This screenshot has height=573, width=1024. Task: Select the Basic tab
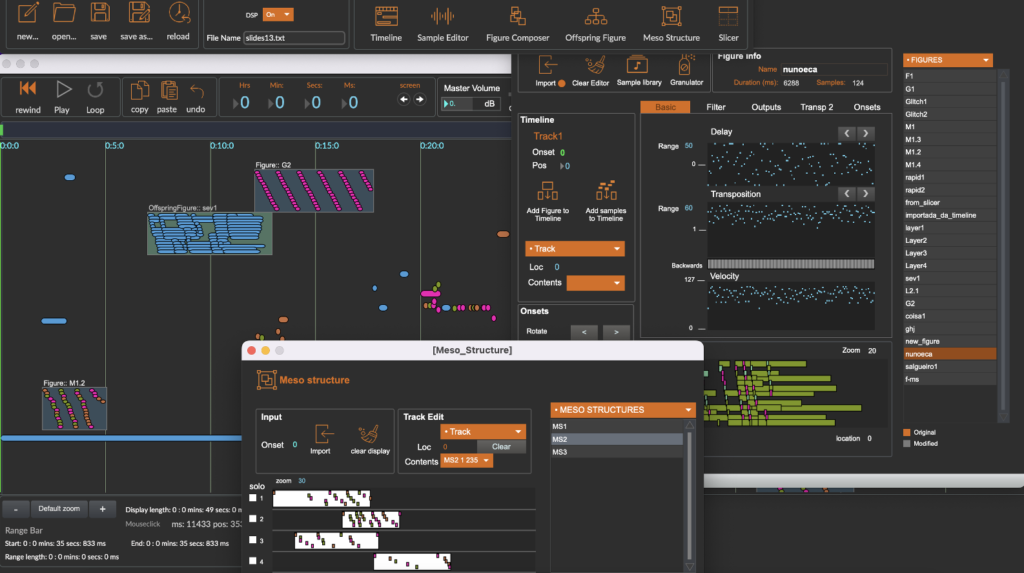click(x=665, y=107)
